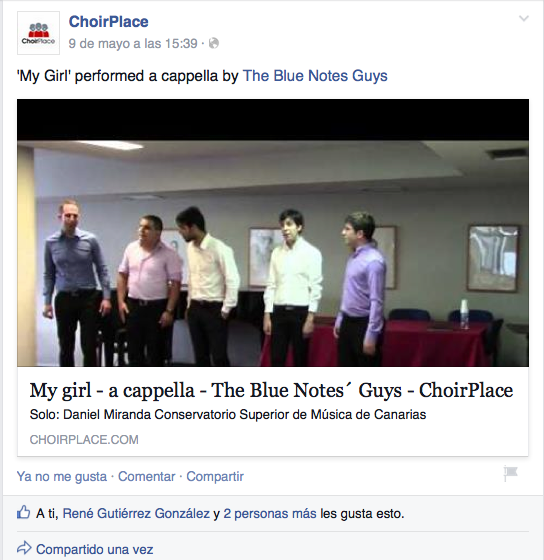Click the ChoirPlace profile picture logo

pyautogui.click(x=38, y=33)
